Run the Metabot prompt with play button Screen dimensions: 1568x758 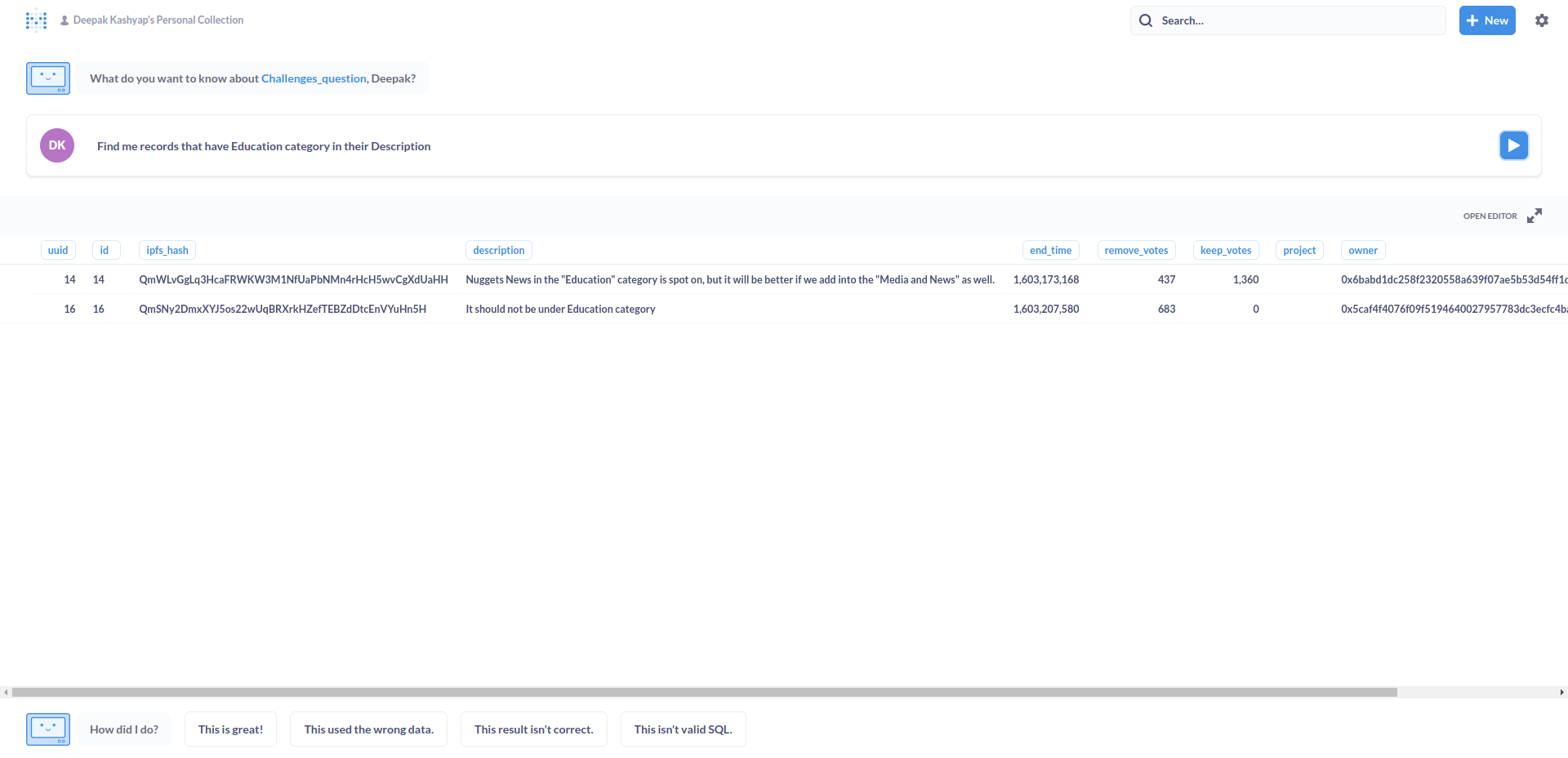pos(1513,145)
